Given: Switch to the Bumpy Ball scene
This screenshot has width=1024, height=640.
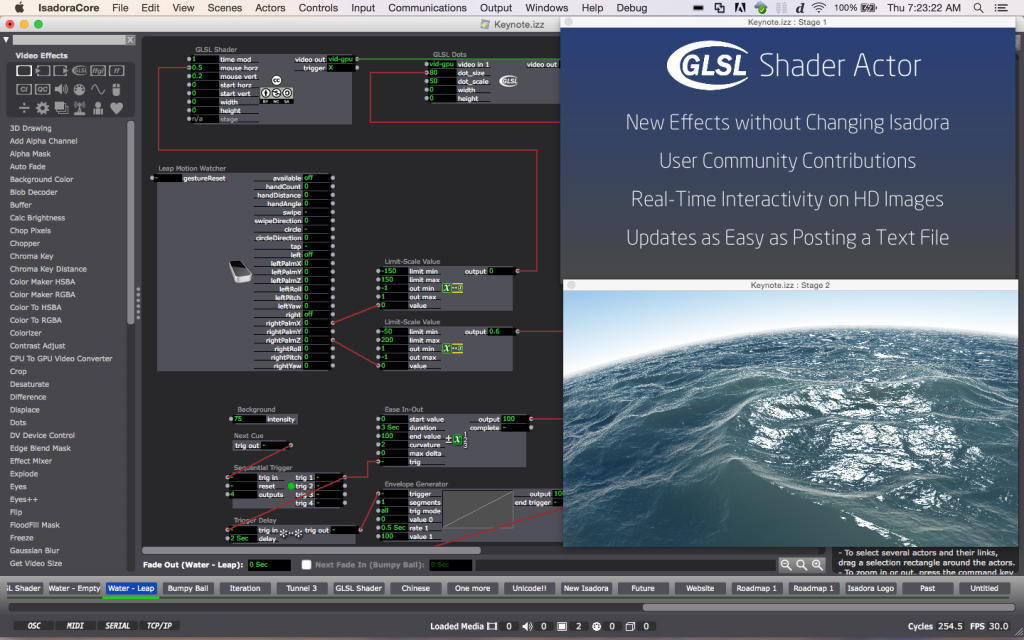Looking at the screenshot, I should click(x=187, y=588).
